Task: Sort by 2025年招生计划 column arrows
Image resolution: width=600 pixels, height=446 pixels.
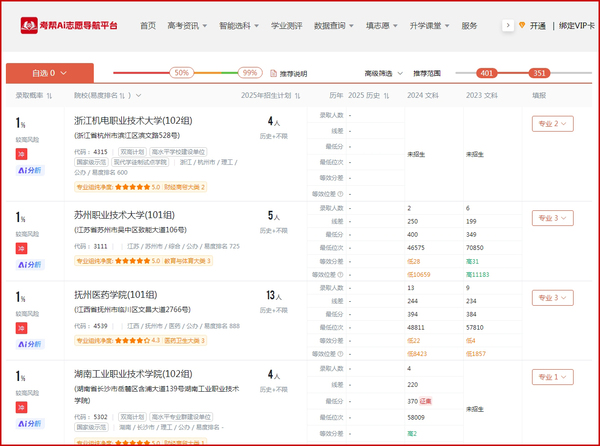Action: click(295, 95)
